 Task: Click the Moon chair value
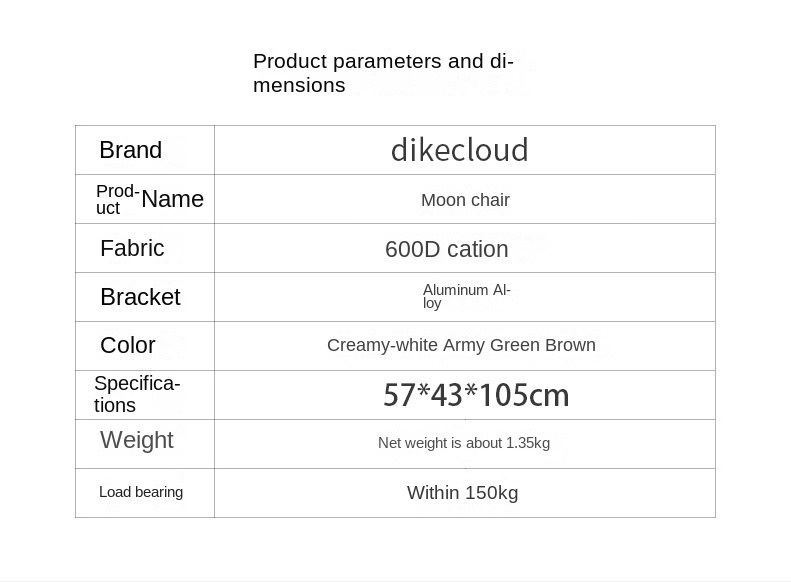pos(465,200)
